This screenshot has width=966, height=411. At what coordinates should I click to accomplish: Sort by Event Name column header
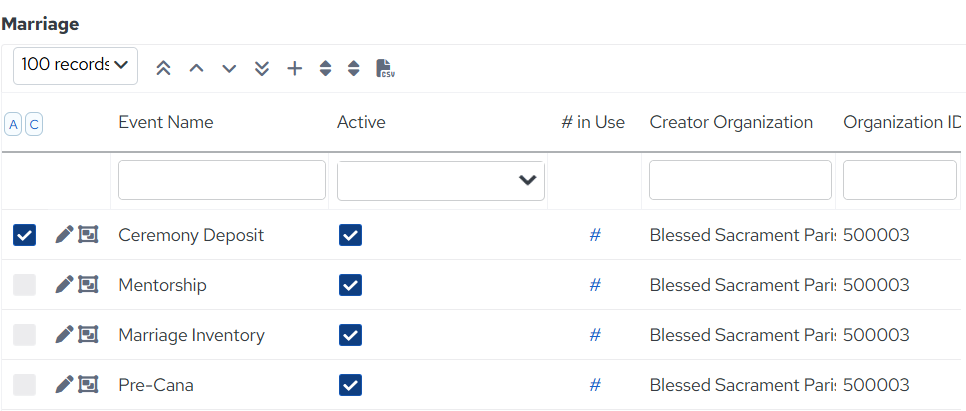[x=166, y=122]
